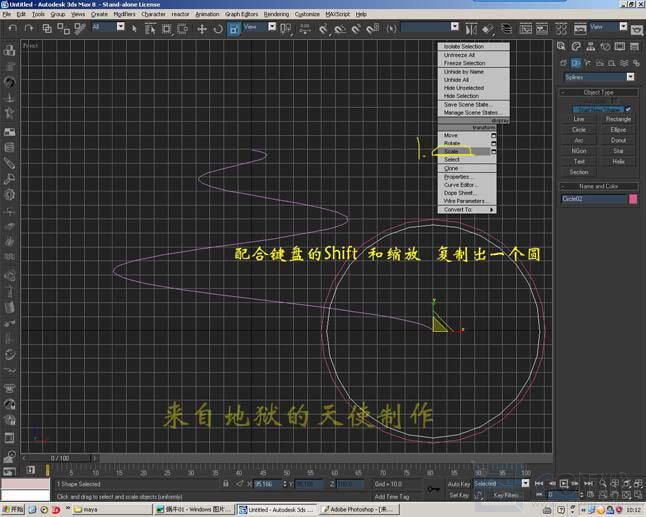Image resolution: width=646 pixels, height=517 pixels.
Task: Expand the Convert To submenu arrow
Action: [x=492, y=210]
